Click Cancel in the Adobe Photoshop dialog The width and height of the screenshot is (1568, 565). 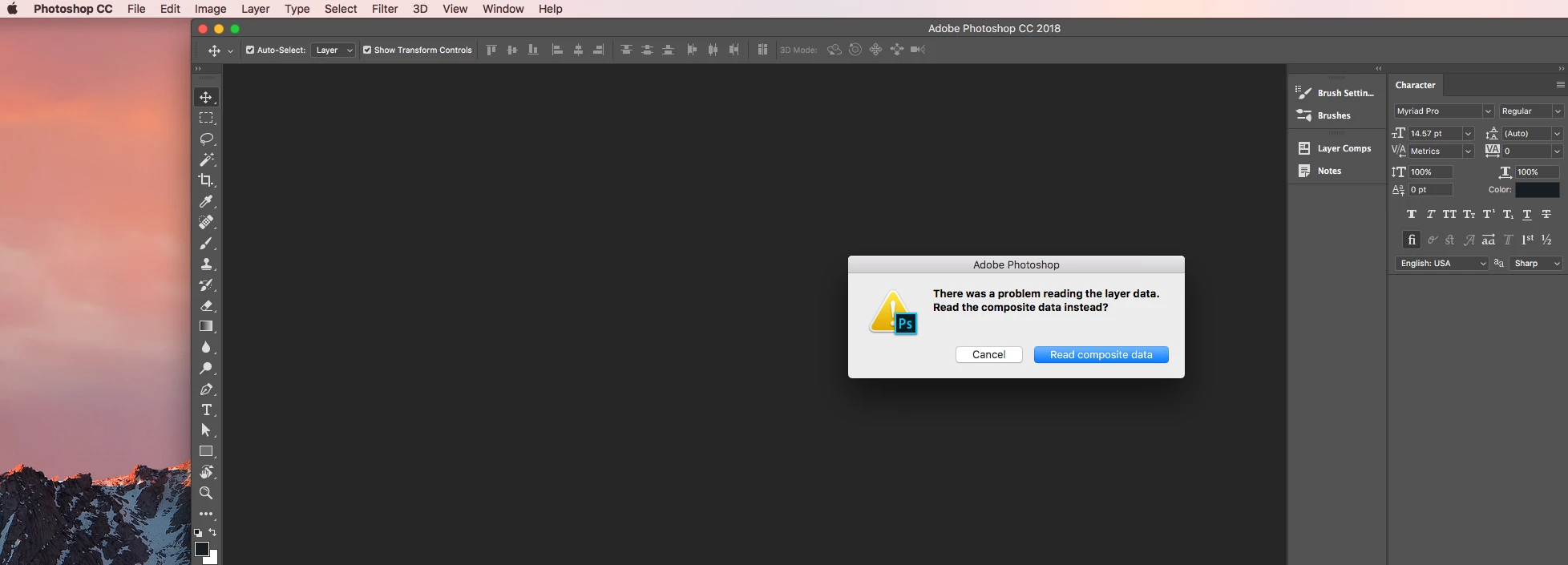(988, 354)
